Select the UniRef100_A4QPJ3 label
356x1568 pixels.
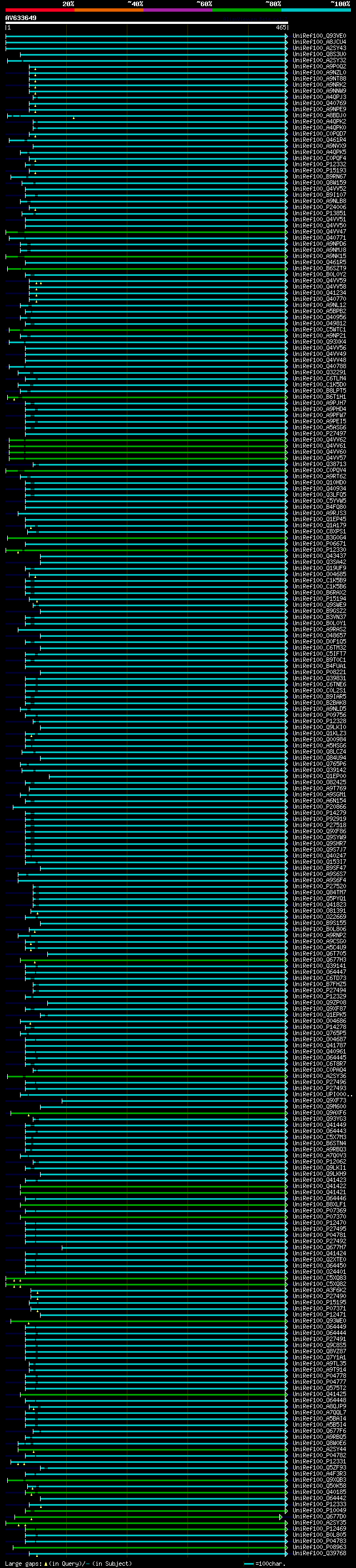click(319, 97)
